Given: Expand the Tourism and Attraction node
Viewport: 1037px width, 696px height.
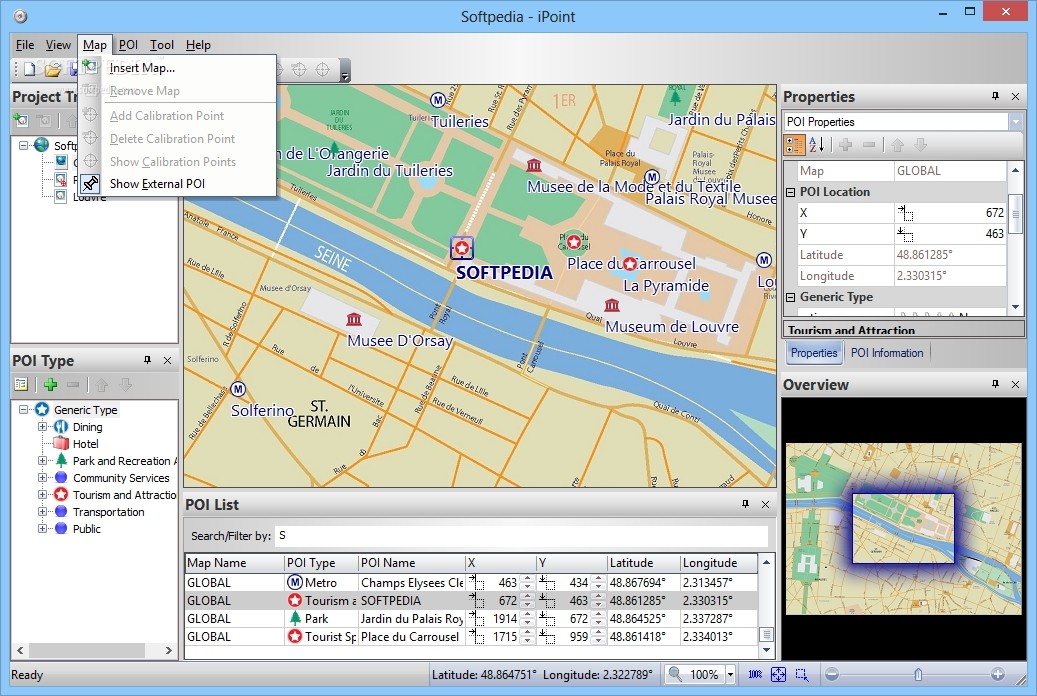Looking at the screenshot, I should (x=42, y=494).
